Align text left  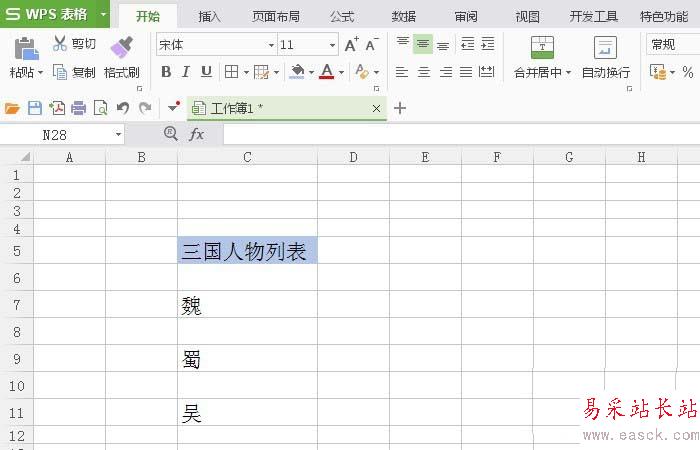402,72
